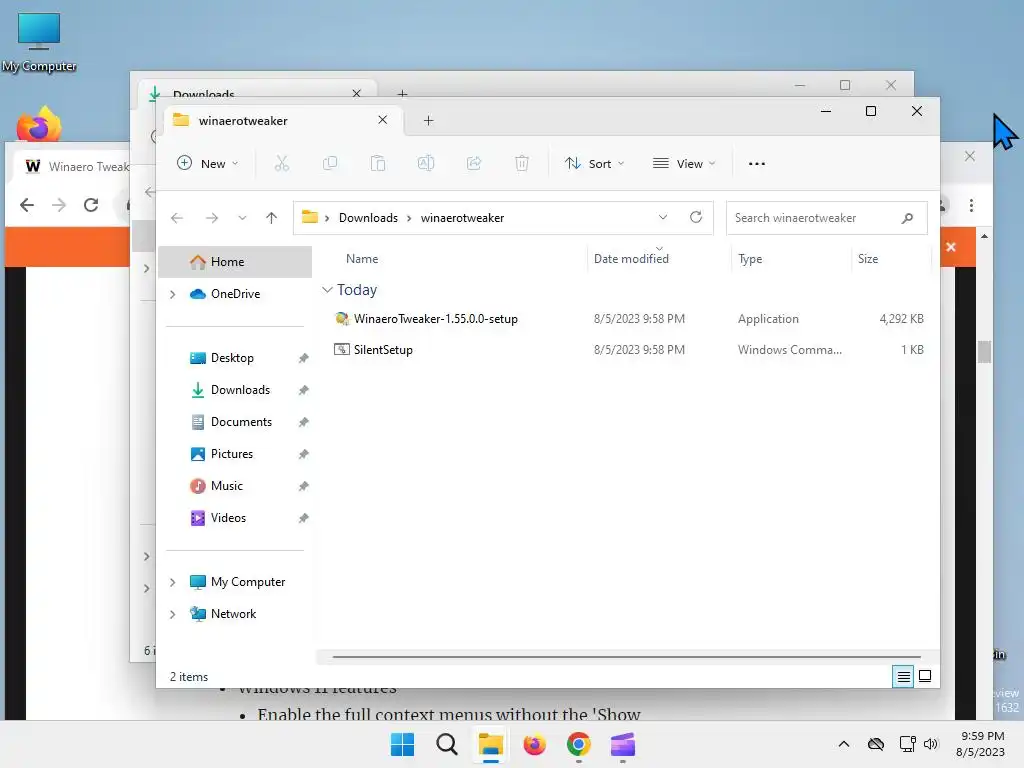Open recent locations chevron beside forward arrow
Image resolution: width=1024 pixels, height=768 pixels.
(242, 217)
